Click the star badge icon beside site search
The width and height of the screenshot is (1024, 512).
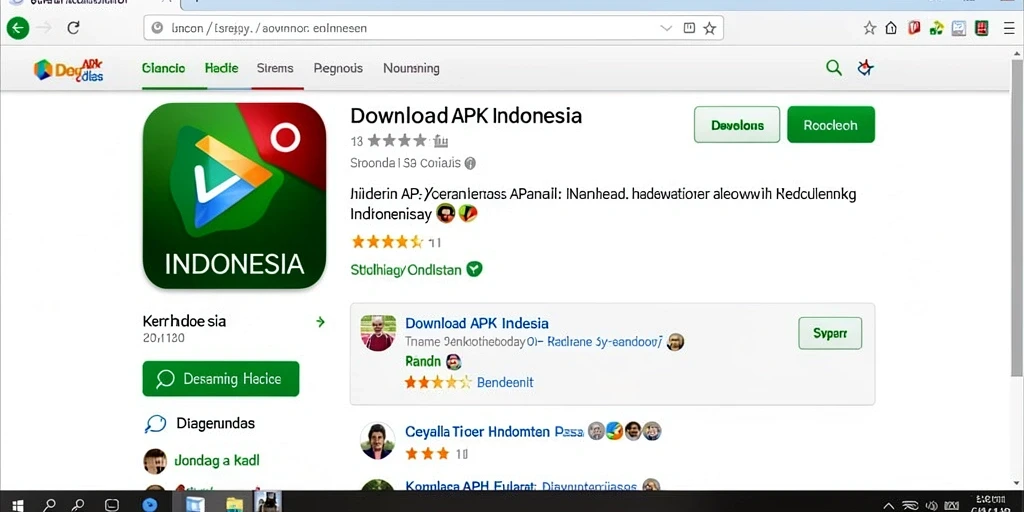click(x=865, y=67)
